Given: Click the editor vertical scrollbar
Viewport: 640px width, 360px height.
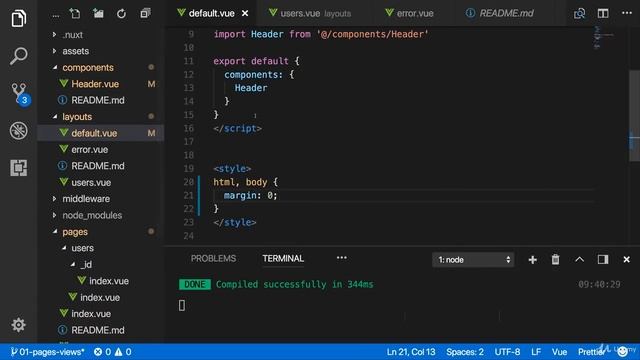Looking at the screenshot, I should 634,116.
